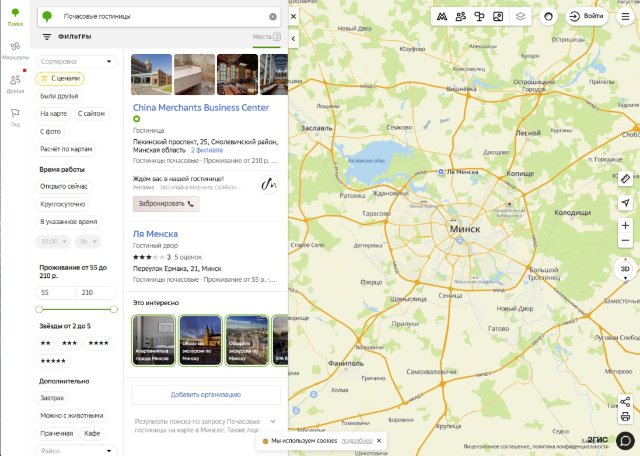Share the map via share icon
Viewport: 640px width, 456px height.
click(x=625, y=402)
